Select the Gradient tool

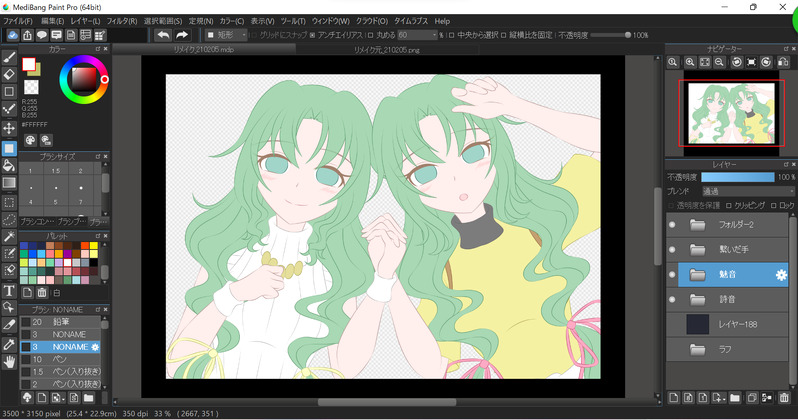pyautogui.click(x=9, y=183)
